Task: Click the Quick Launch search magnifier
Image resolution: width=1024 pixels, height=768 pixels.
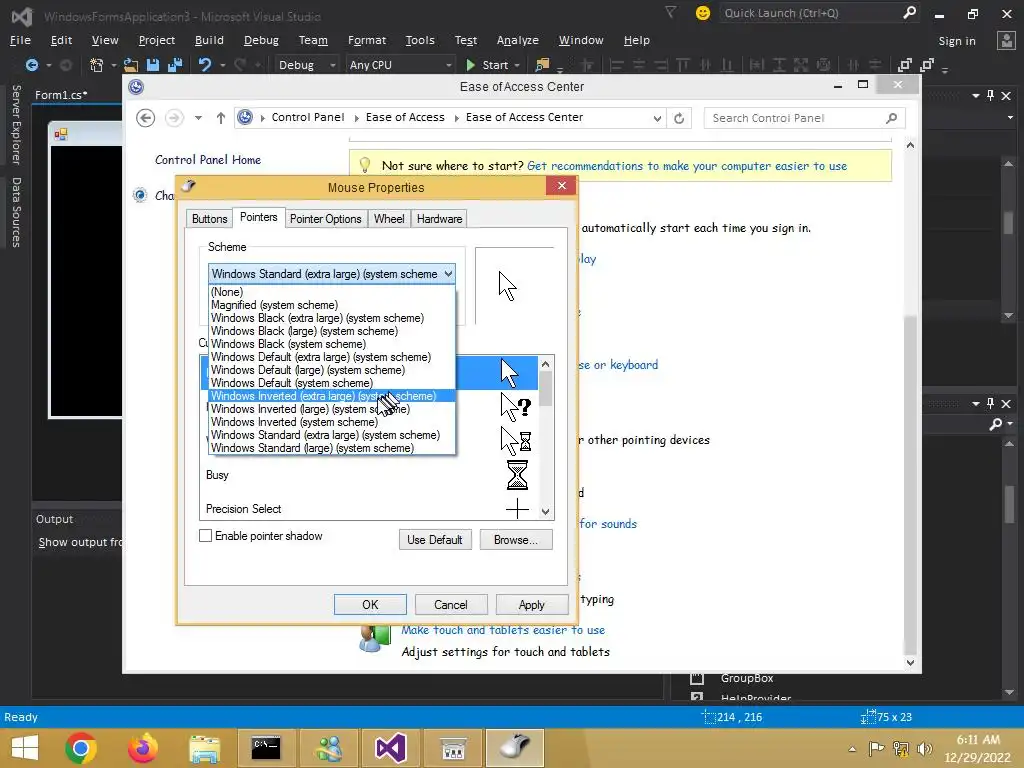Action: click(x=909, y=12)
